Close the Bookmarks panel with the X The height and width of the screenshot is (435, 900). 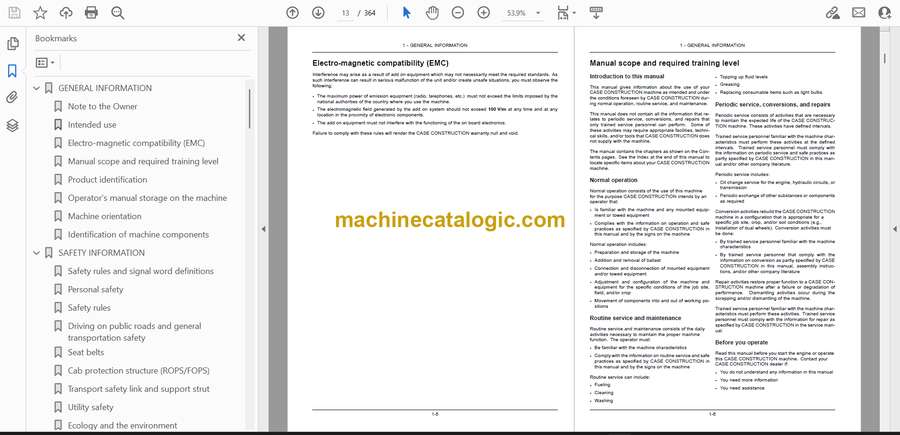[242, 38]
